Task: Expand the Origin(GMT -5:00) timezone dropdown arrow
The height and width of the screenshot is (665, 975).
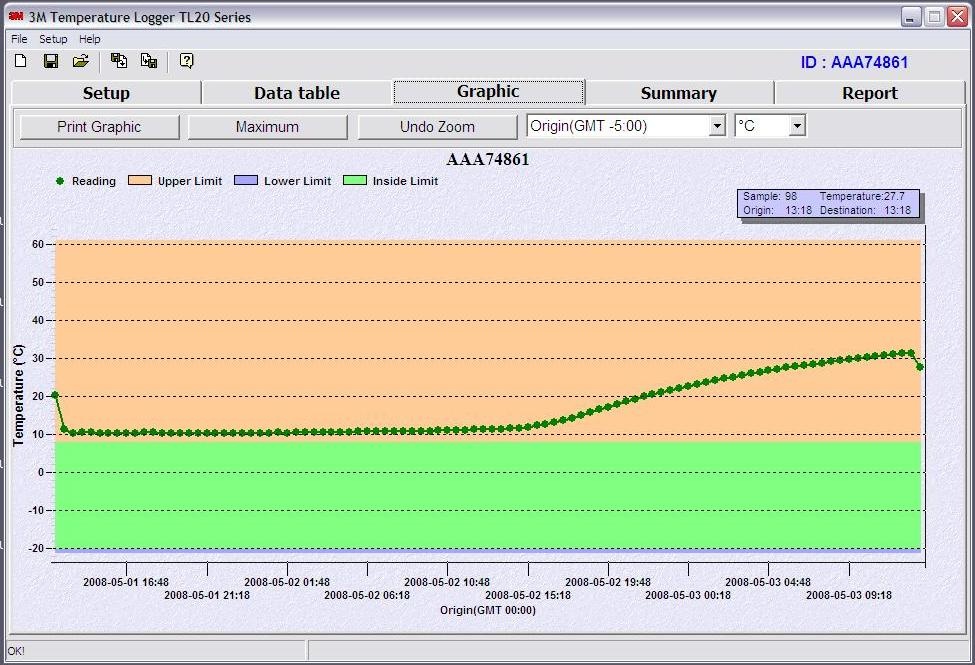Action: click(x=717, y=126)
